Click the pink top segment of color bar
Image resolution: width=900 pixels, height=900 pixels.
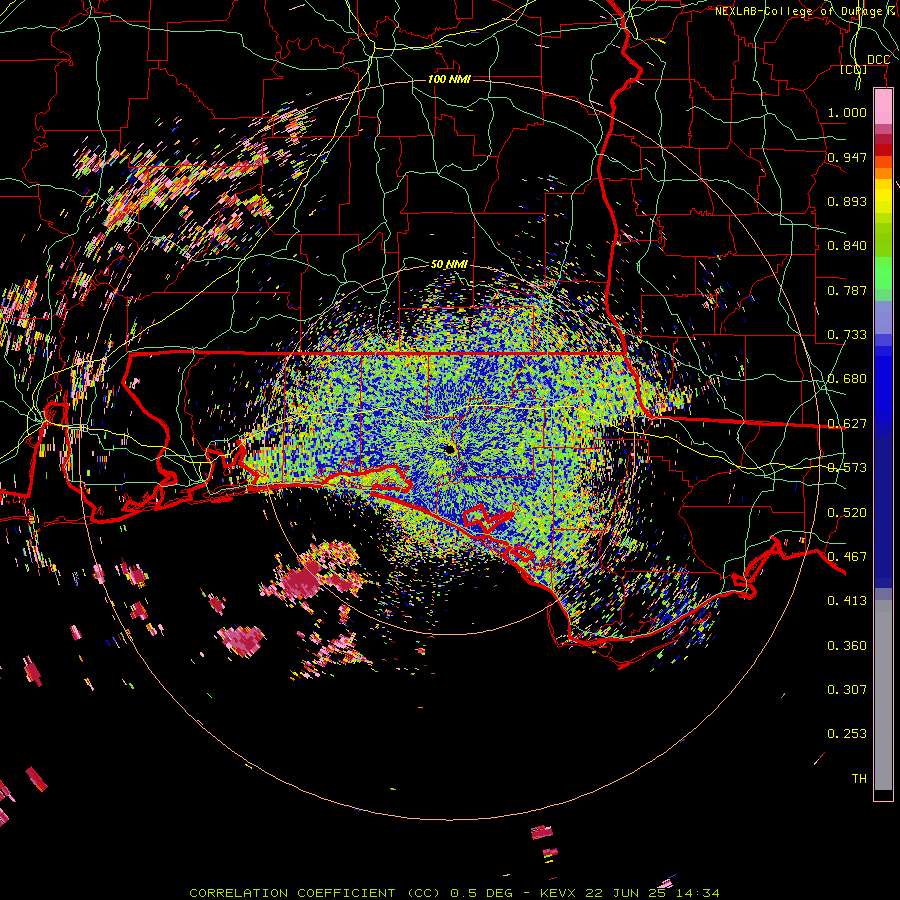[883, 107]
